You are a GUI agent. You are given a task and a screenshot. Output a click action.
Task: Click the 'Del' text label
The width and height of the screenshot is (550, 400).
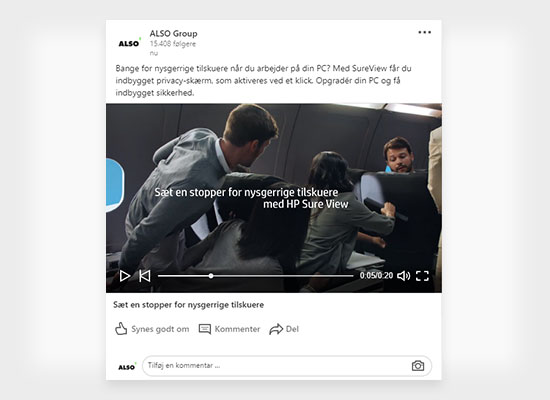pyautogui.click(x=292, y=329)
